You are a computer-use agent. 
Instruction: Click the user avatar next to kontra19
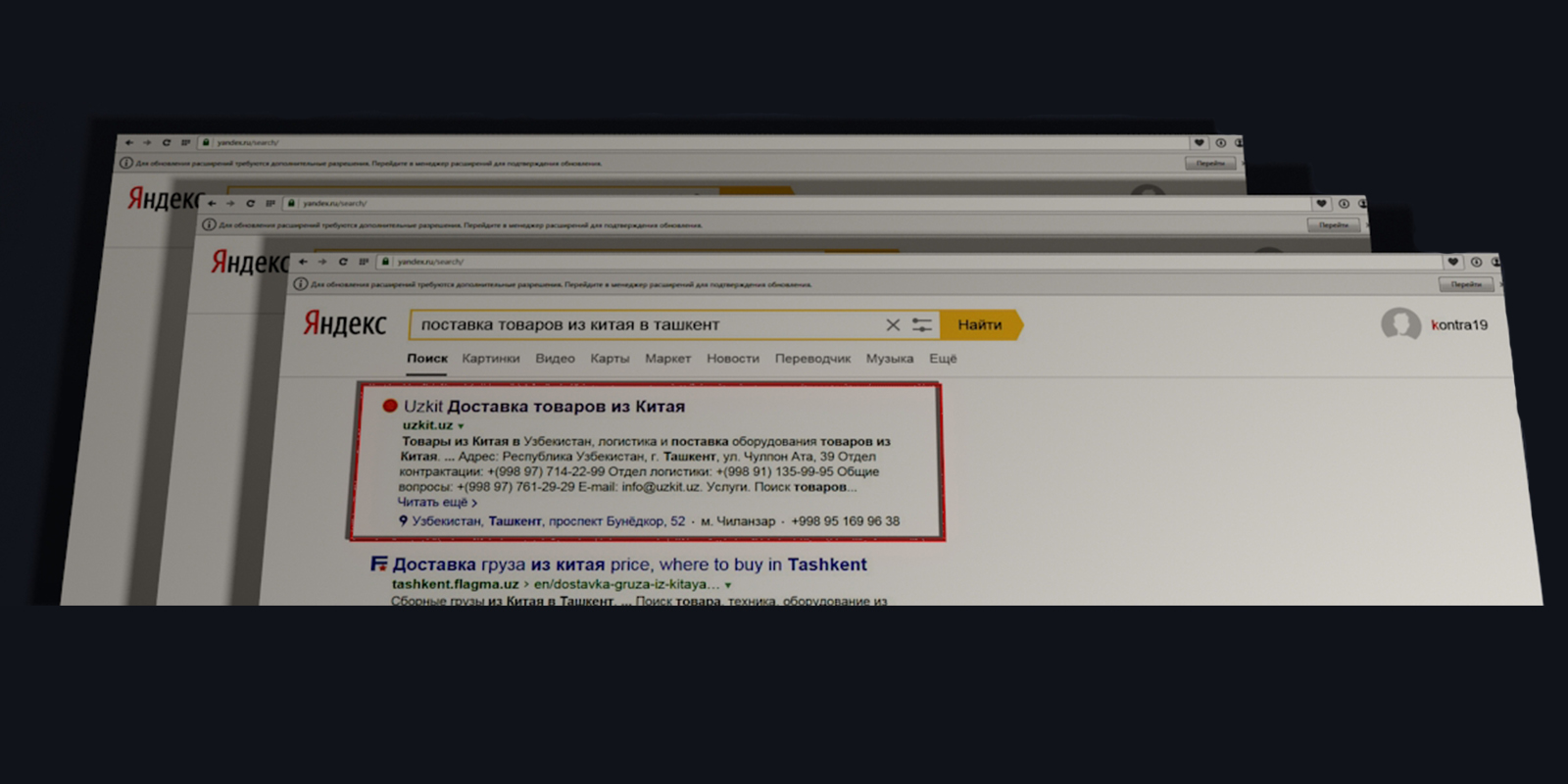point(1400,323)
